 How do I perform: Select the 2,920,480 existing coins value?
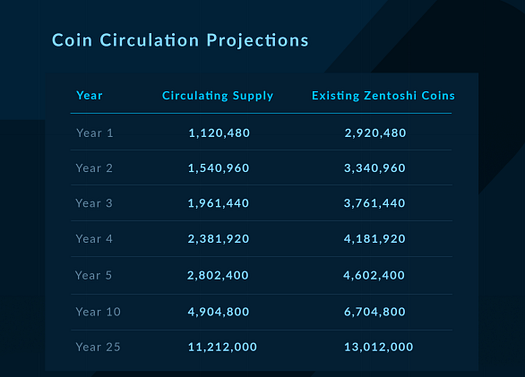[x=375, y=133]
